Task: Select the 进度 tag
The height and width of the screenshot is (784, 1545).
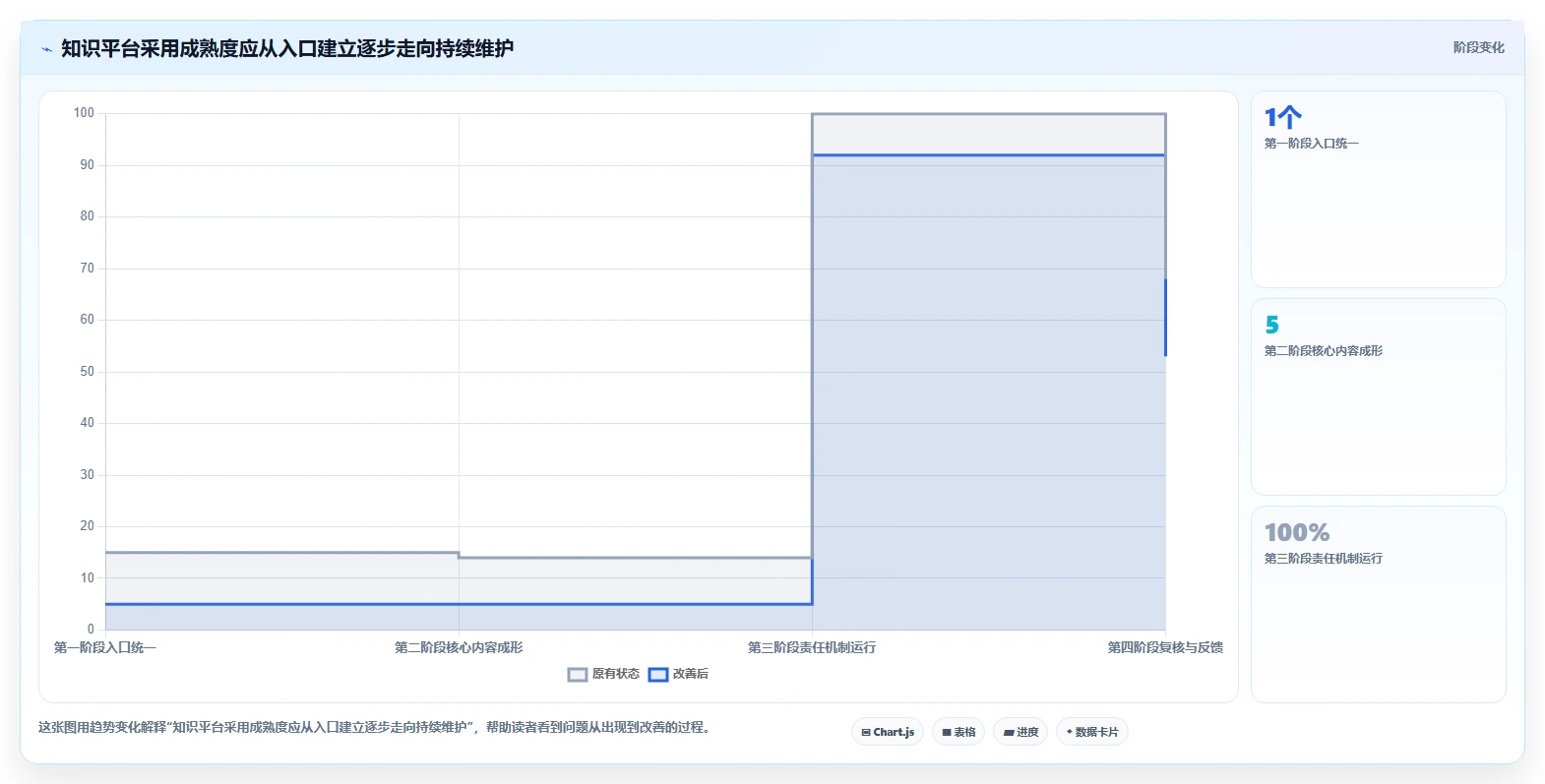Action: pyautogui.click(x=1020, y=732)
